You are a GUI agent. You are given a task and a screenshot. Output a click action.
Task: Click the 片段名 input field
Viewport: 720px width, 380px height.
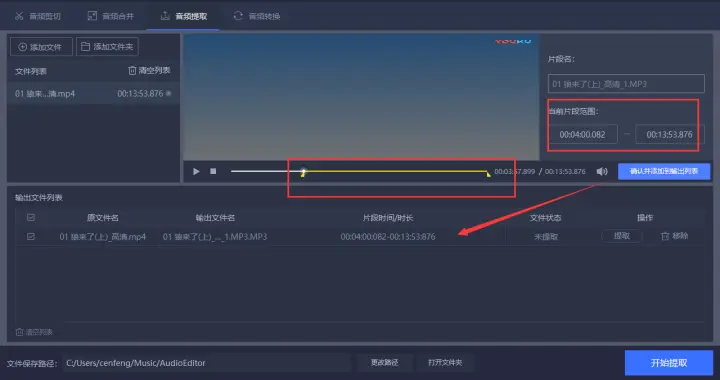tap(626, 84)
